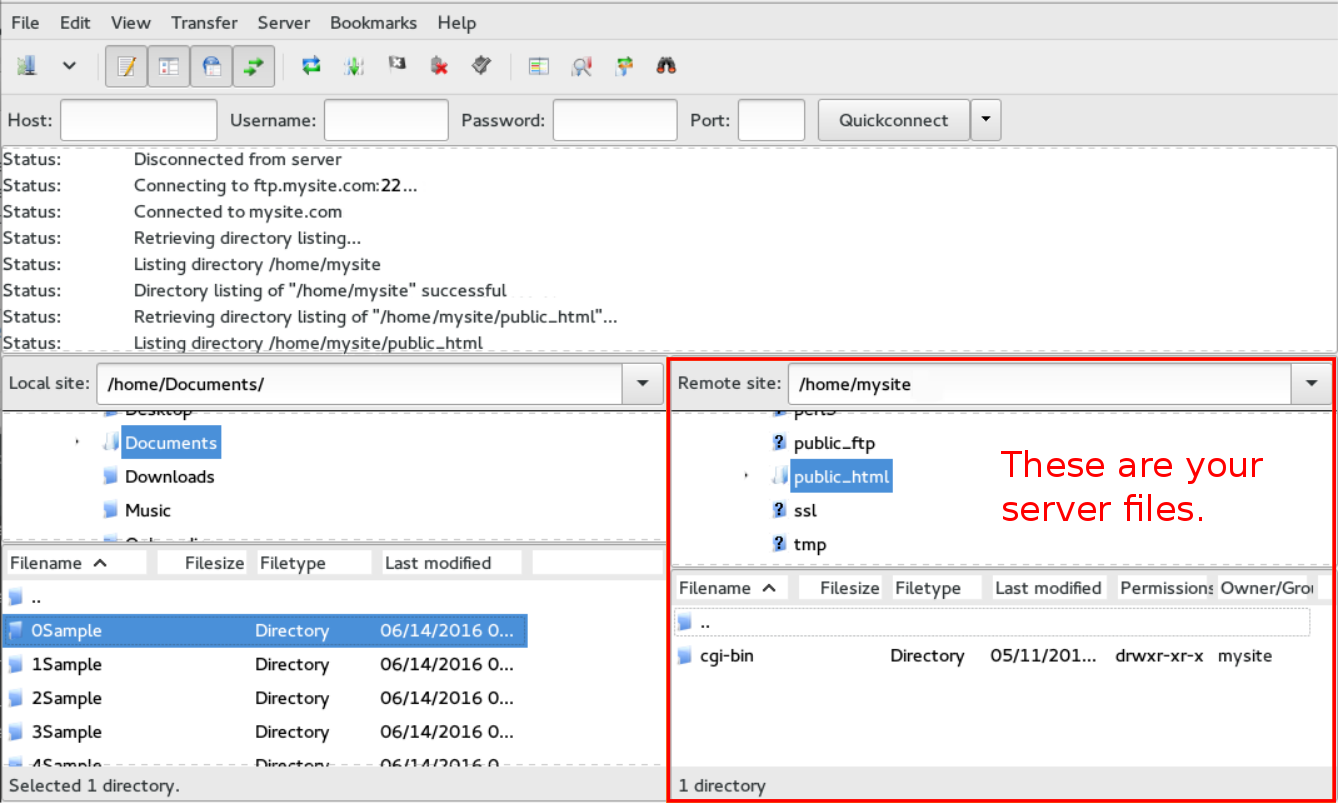The image size is (1338, 803).
Task: Refresh the file and folder listings
Action: (x=310, y=65)
